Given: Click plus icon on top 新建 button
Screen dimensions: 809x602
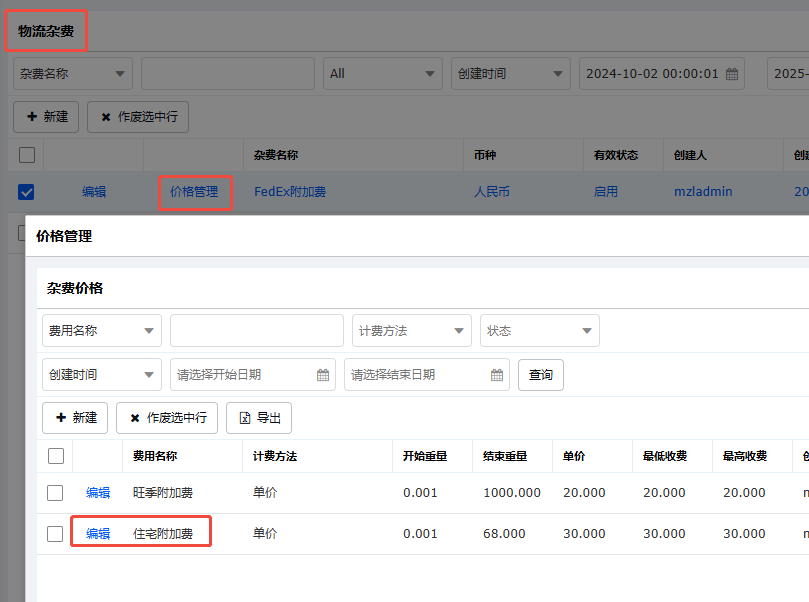Looking at the screenshot, I should pos(32,117).
